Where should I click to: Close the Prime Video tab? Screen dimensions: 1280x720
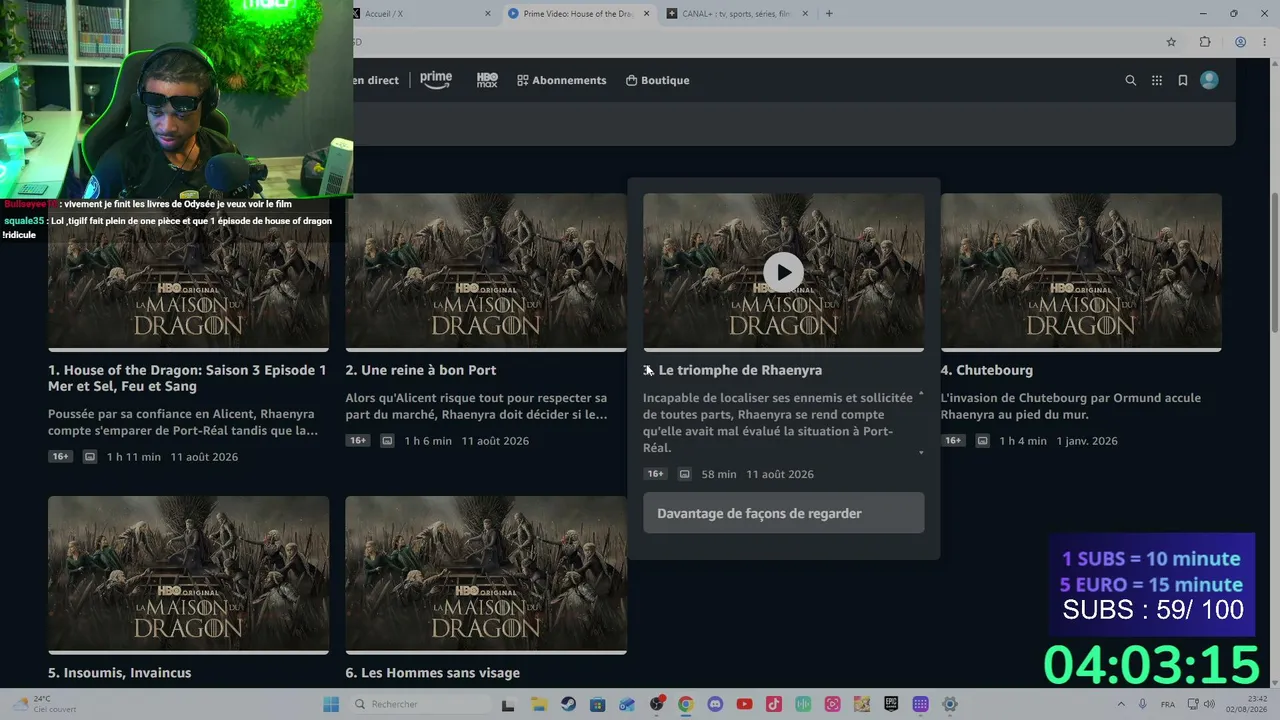point(646,14)
